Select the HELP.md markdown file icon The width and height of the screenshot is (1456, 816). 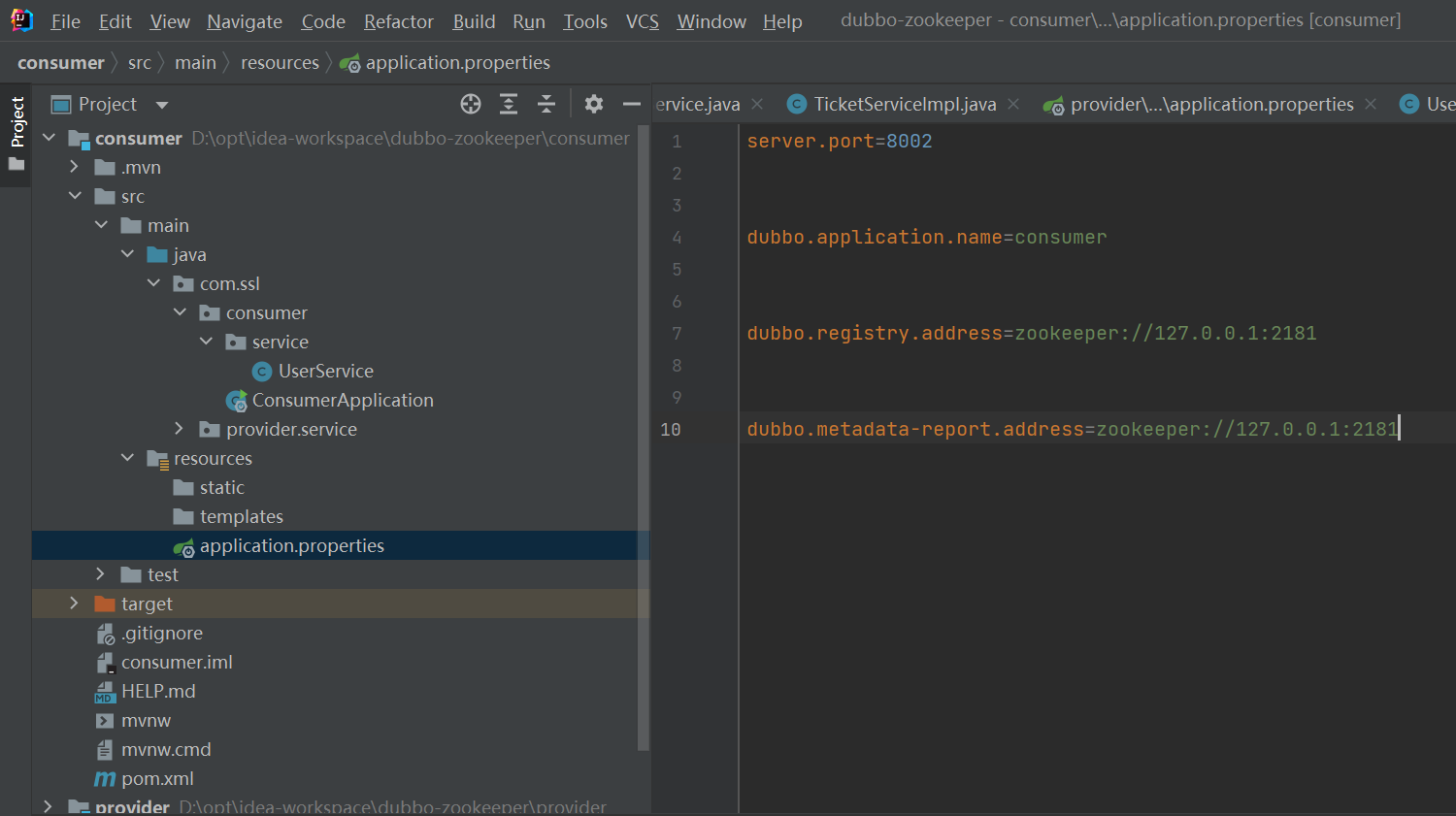105,692
